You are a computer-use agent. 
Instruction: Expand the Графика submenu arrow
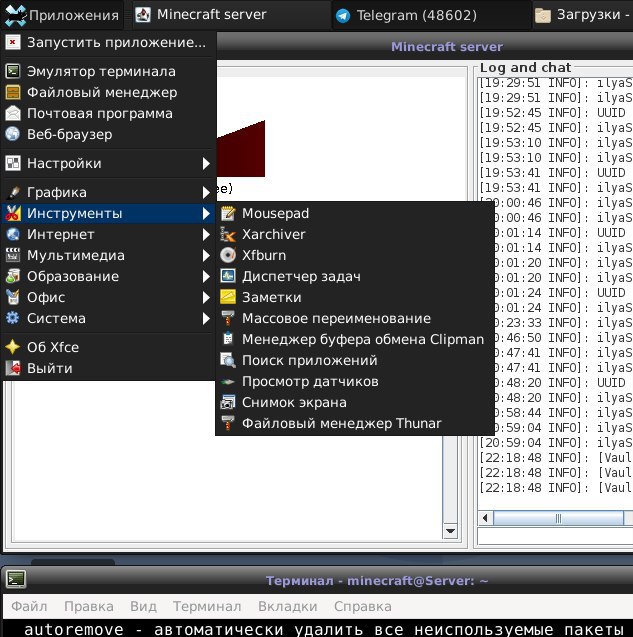[206, 192]
